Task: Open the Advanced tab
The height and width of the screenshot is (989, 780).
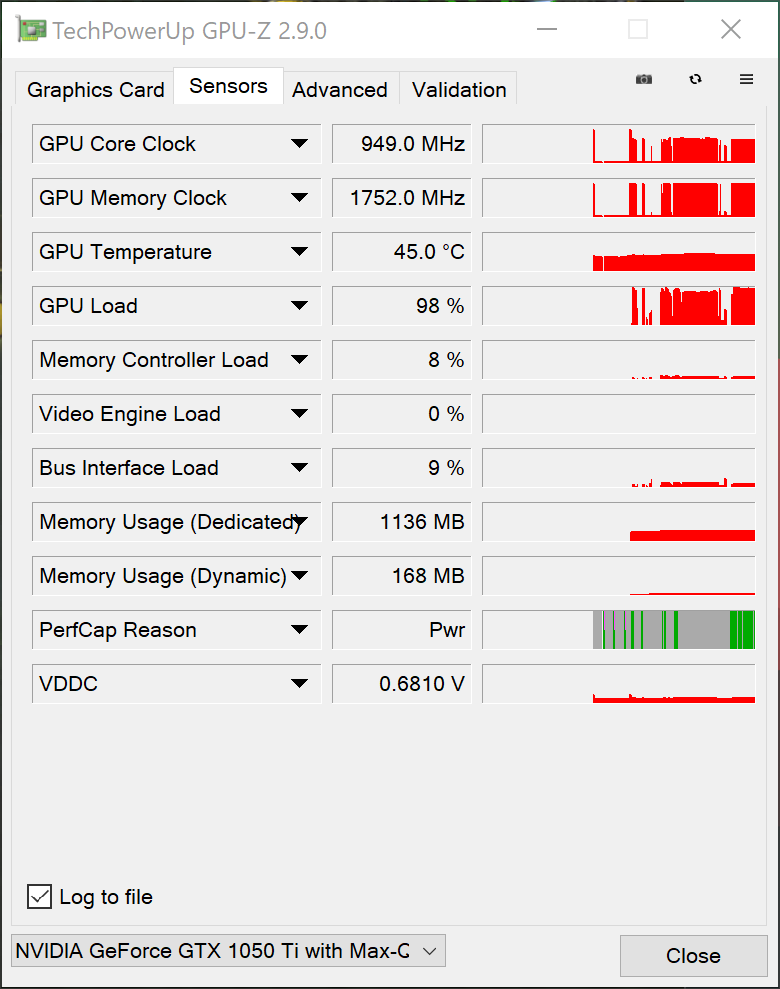Action: point(340,90)
